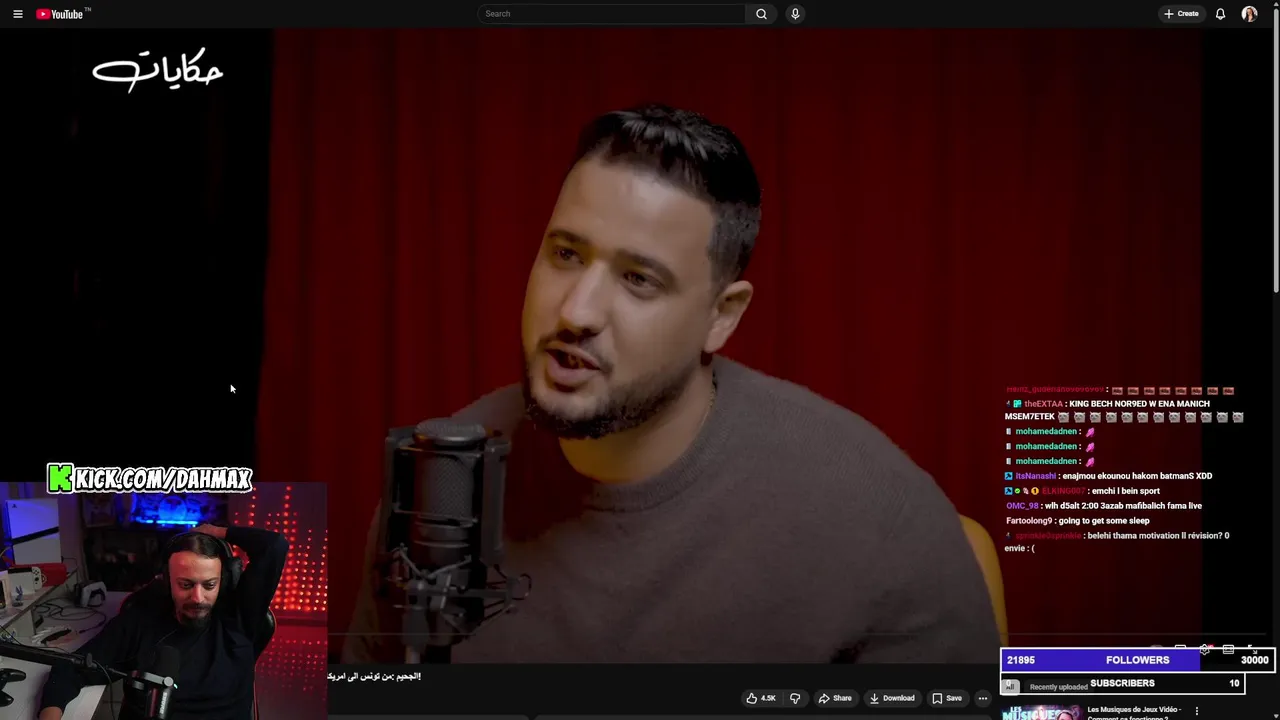Click the webcam overlay of the streamer
The width and height of the screenshot is (1280, 720).
164,602
